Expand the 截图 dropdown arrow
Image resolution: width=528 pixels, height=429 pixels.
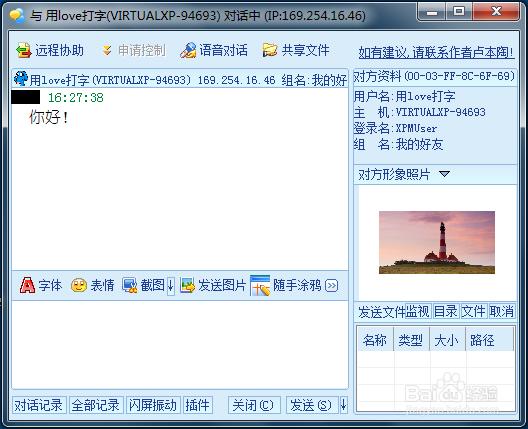[x=171, y=286]
